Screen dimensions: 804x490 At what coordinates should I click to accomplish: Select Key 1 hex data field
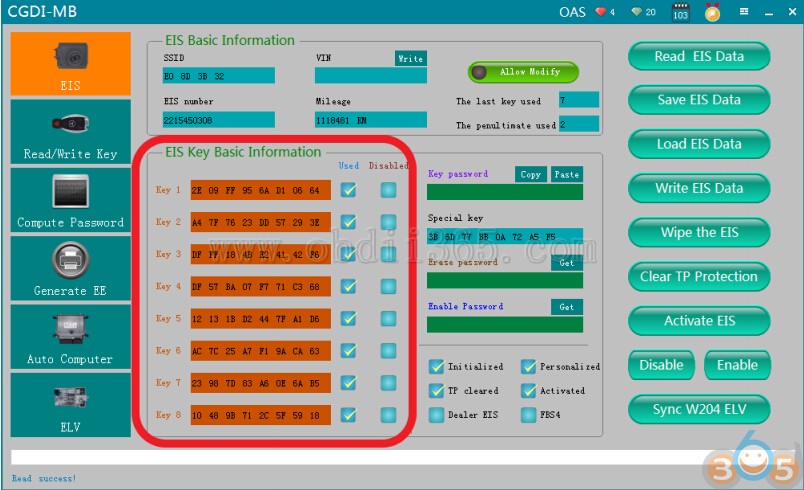pos(260,190)
